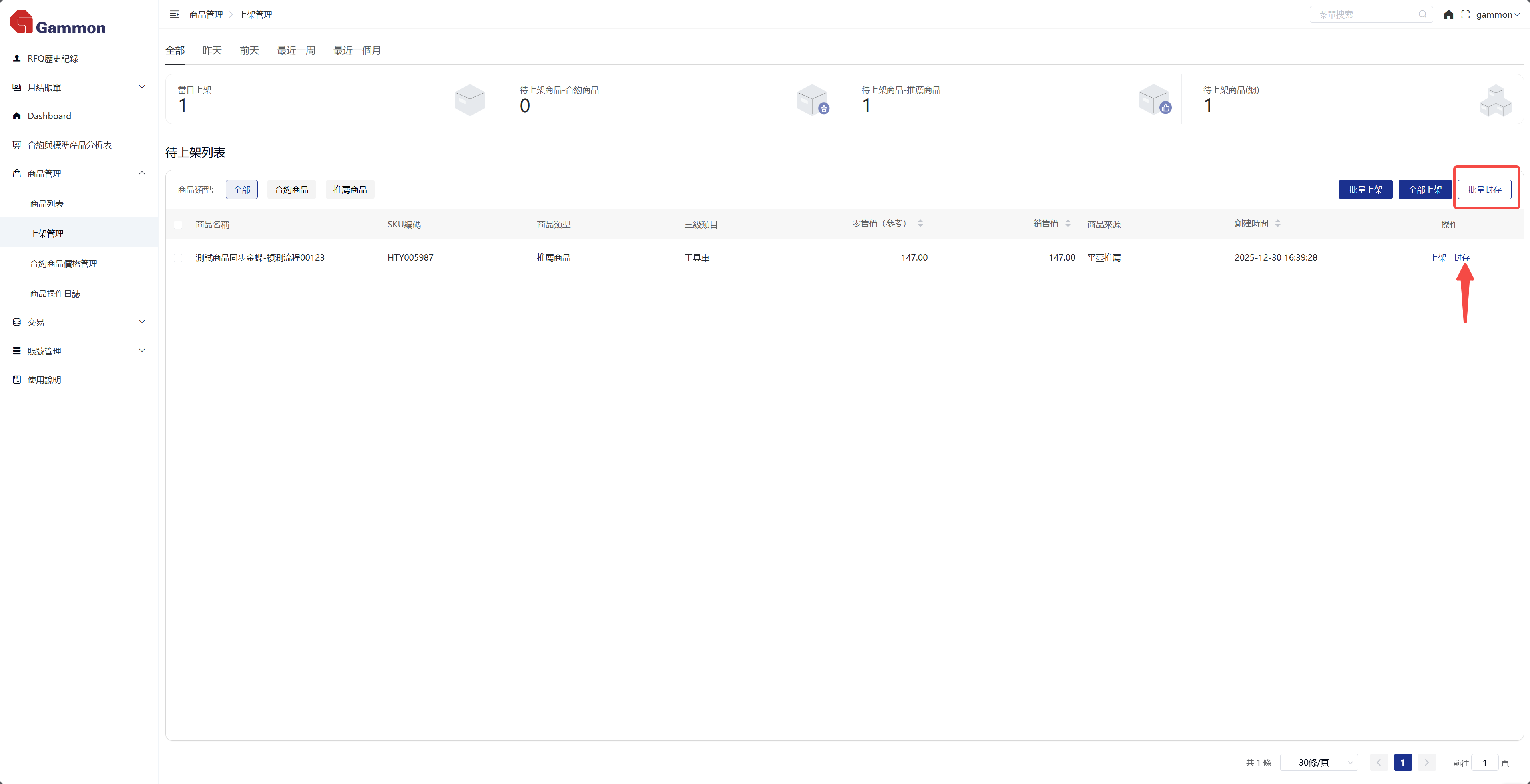The image size is (1530, 784).
Task: Click the 前往 page number input field
Action: point(1484,762)
